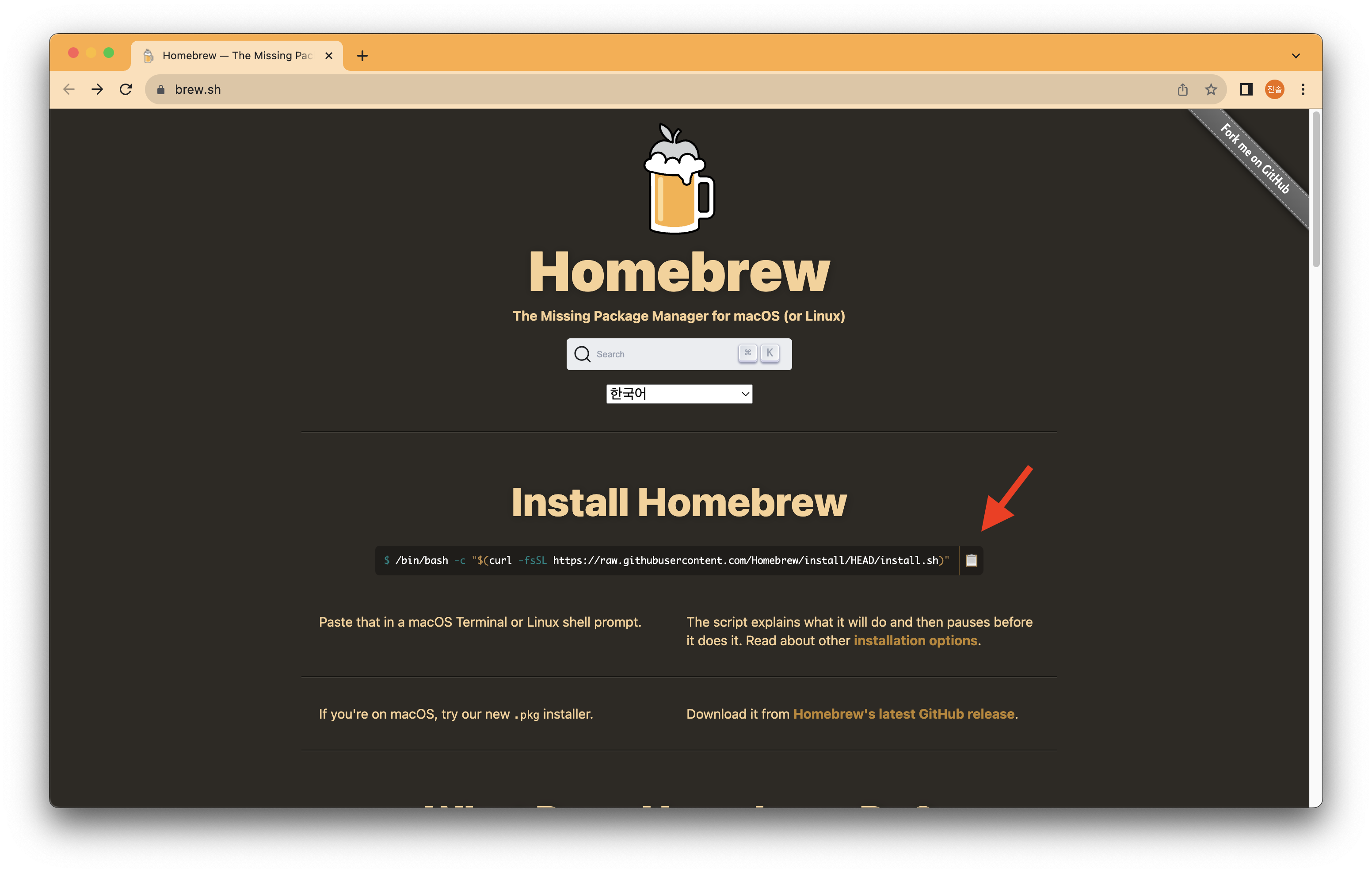Open the orange profile avatar

click(1275, 89)
